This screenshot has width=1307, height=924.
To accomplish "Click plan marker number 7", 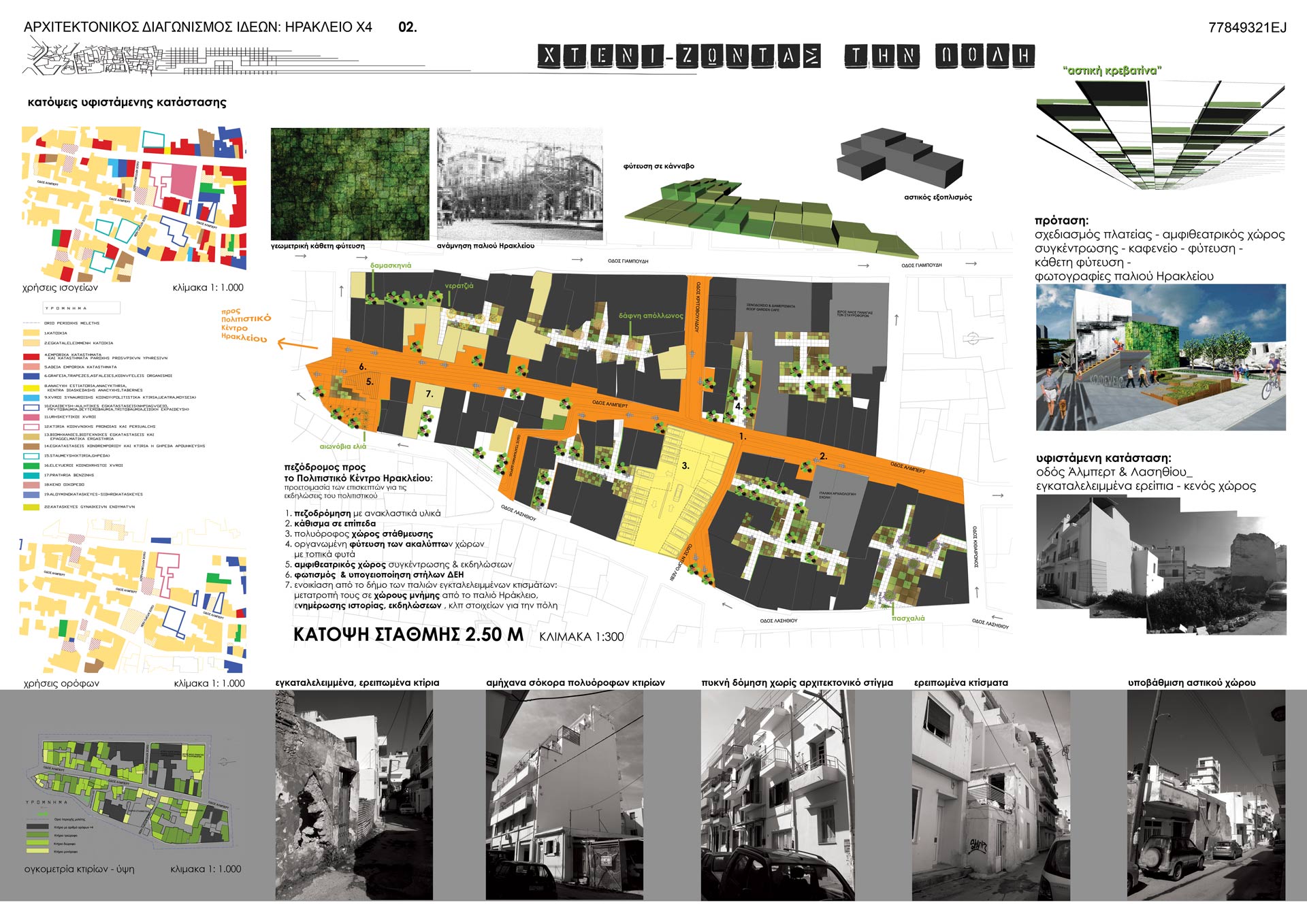I will [x=429, y=394].
